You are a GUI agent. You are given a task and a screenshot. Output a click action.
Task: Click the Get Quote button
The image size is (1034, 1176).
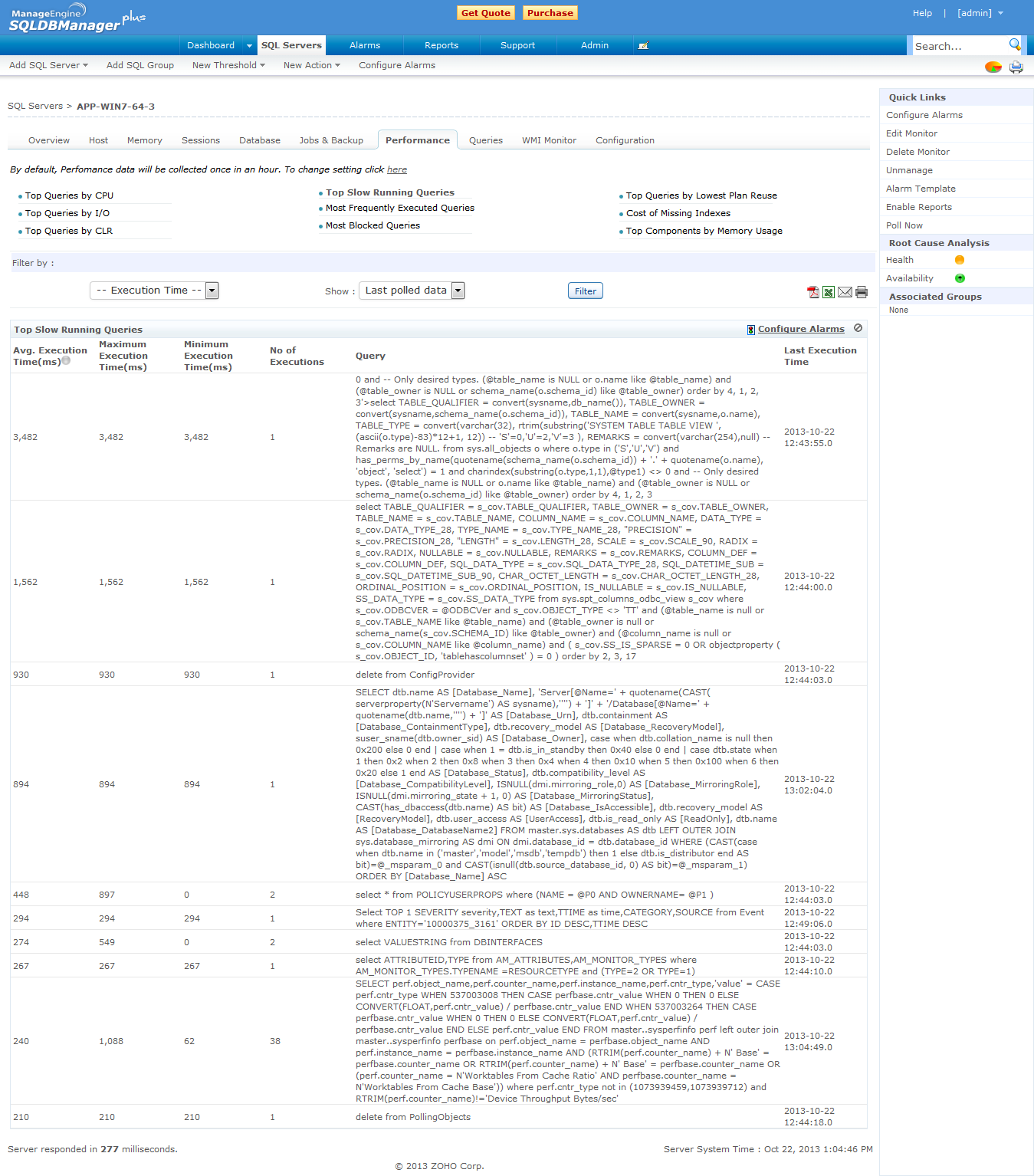(486, 13)
